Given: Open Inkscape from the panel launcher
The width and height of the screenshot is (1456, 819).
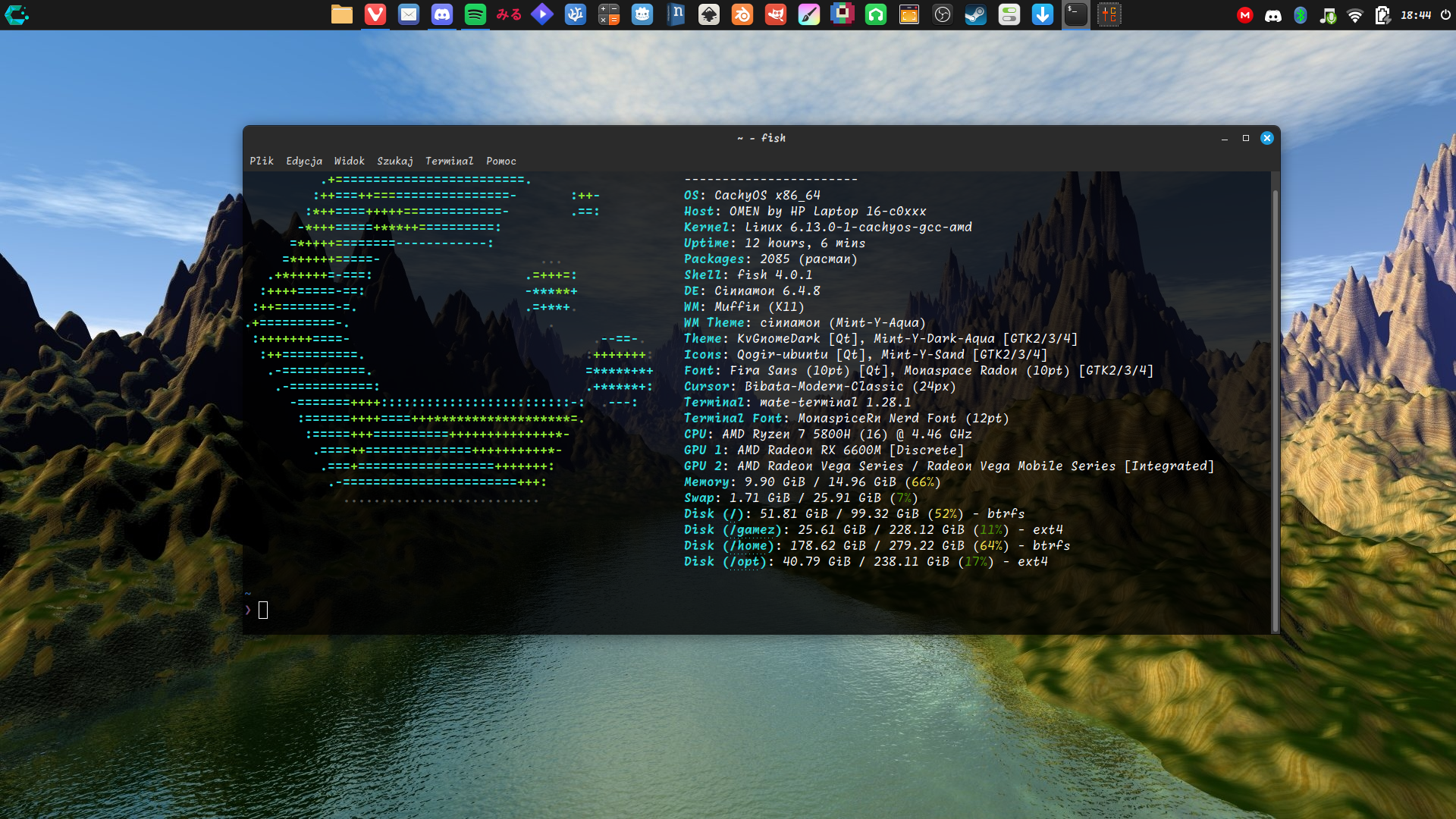Looking at the screenshot, I should coord(709,14).
